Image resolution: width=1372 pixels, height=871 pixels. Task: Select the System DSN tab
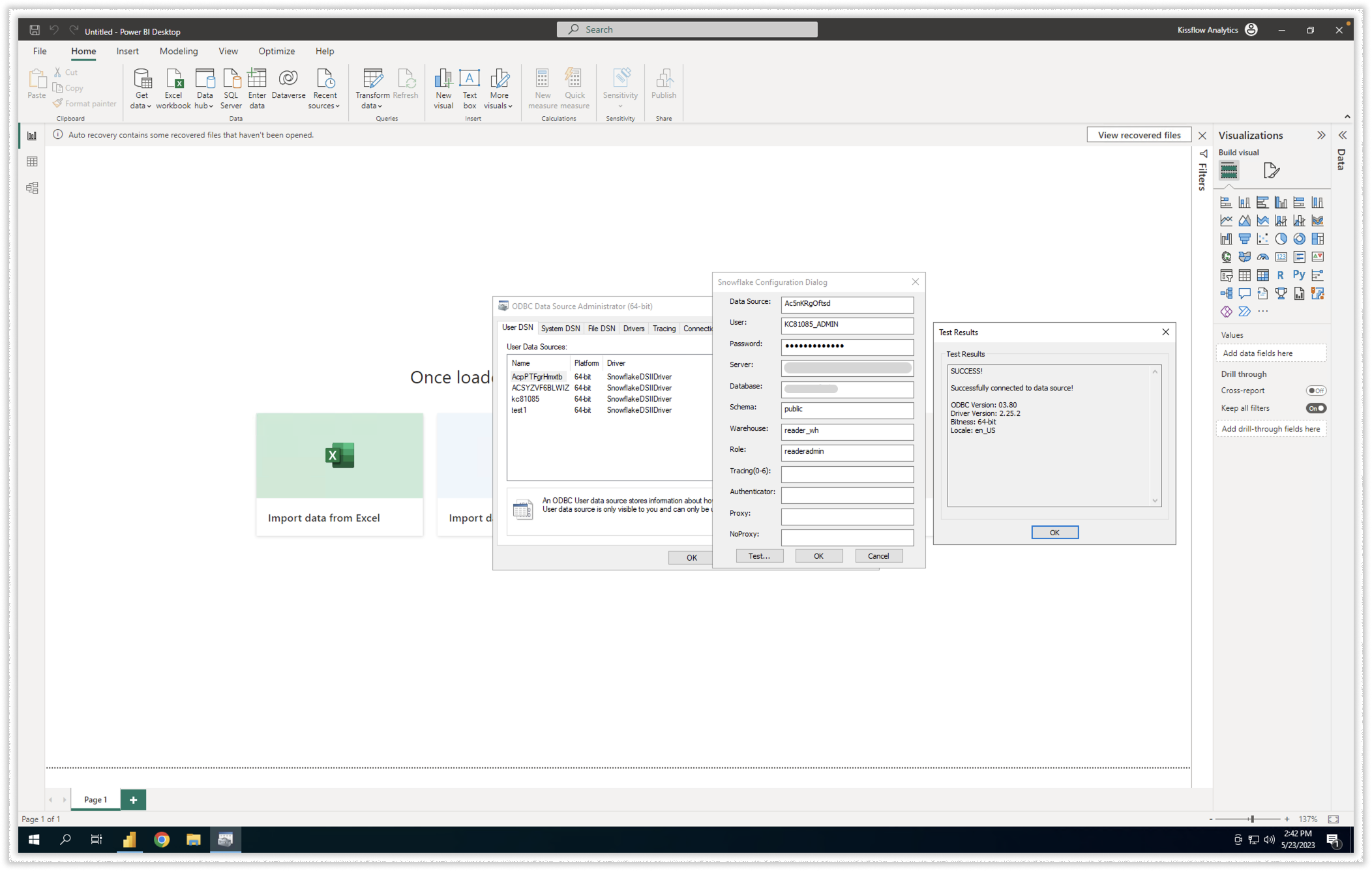tap(560, 329)
